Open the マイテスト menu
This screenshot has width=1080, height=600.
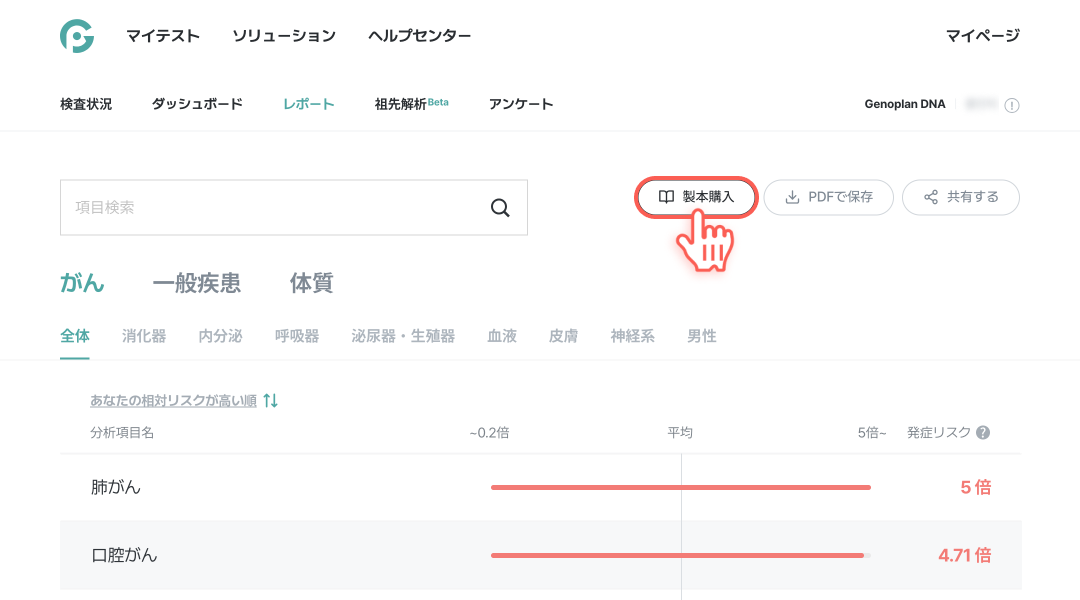(163, 36)
